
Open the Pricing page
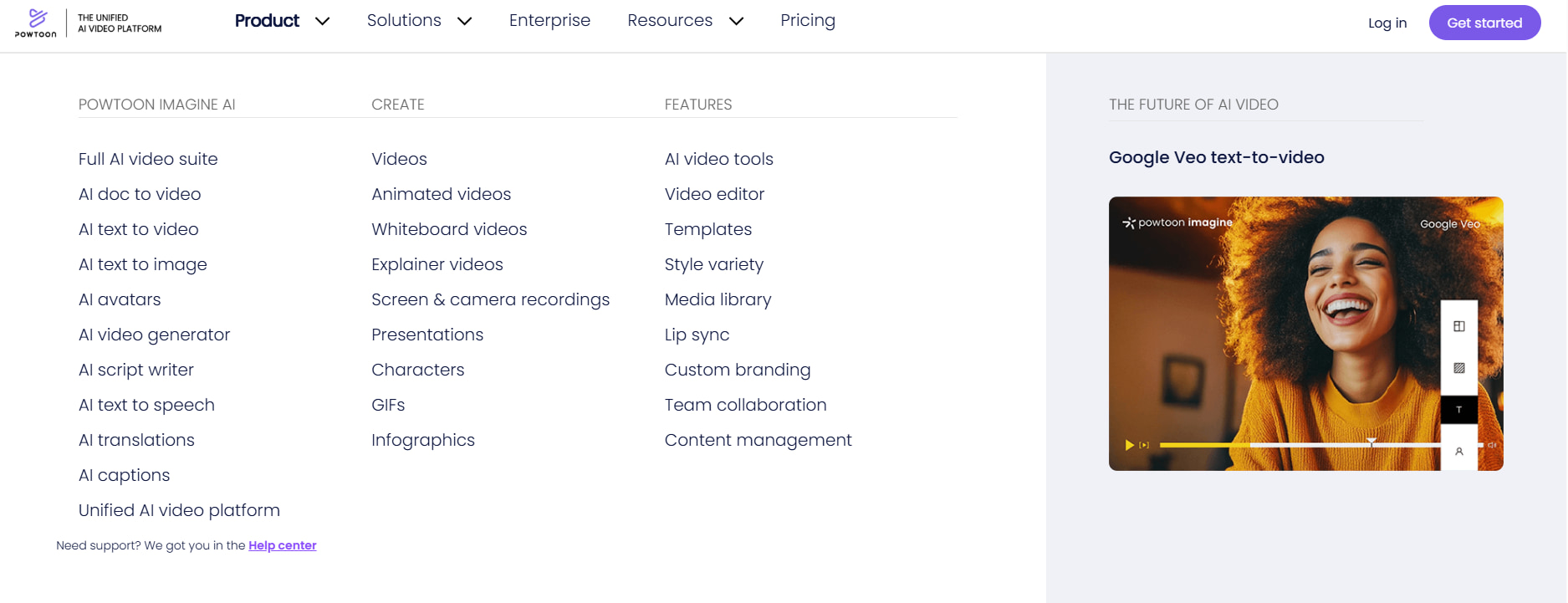808,21
